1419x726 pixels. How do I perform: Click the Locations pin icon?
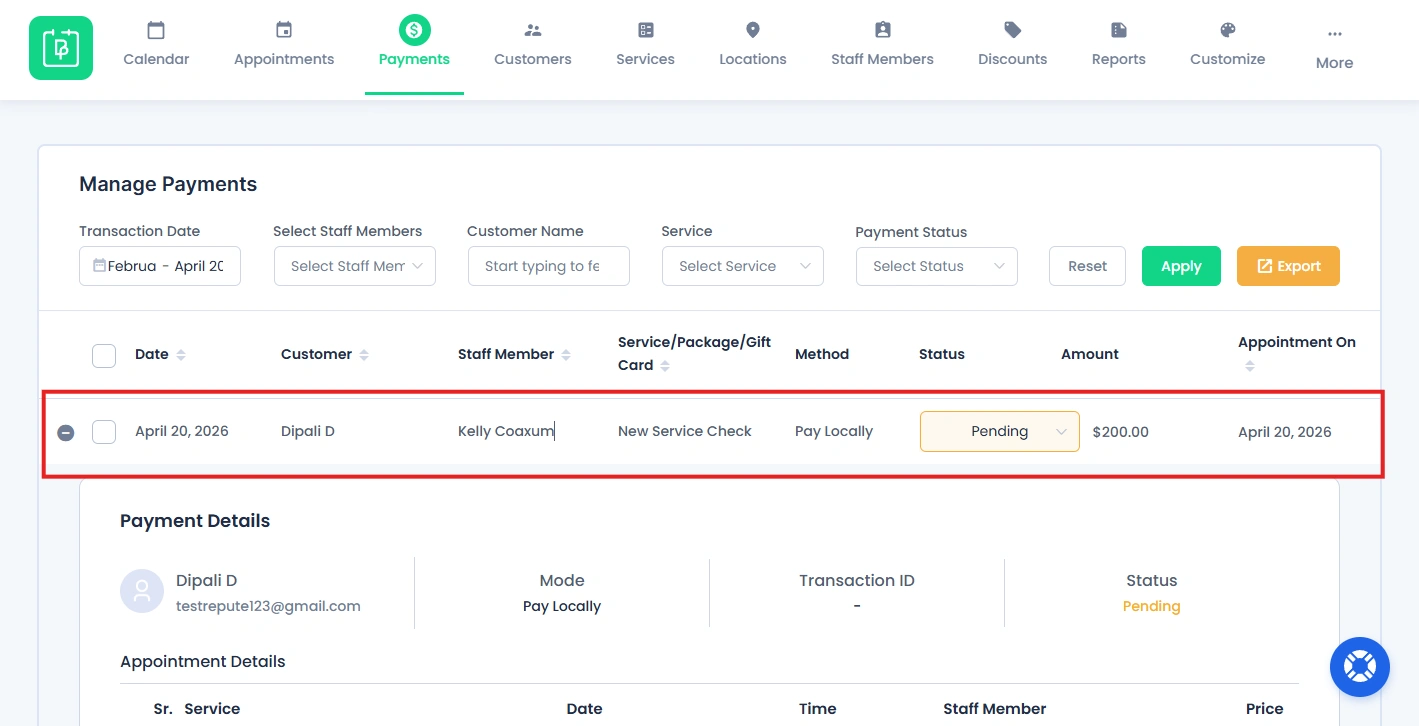point(753,30)
